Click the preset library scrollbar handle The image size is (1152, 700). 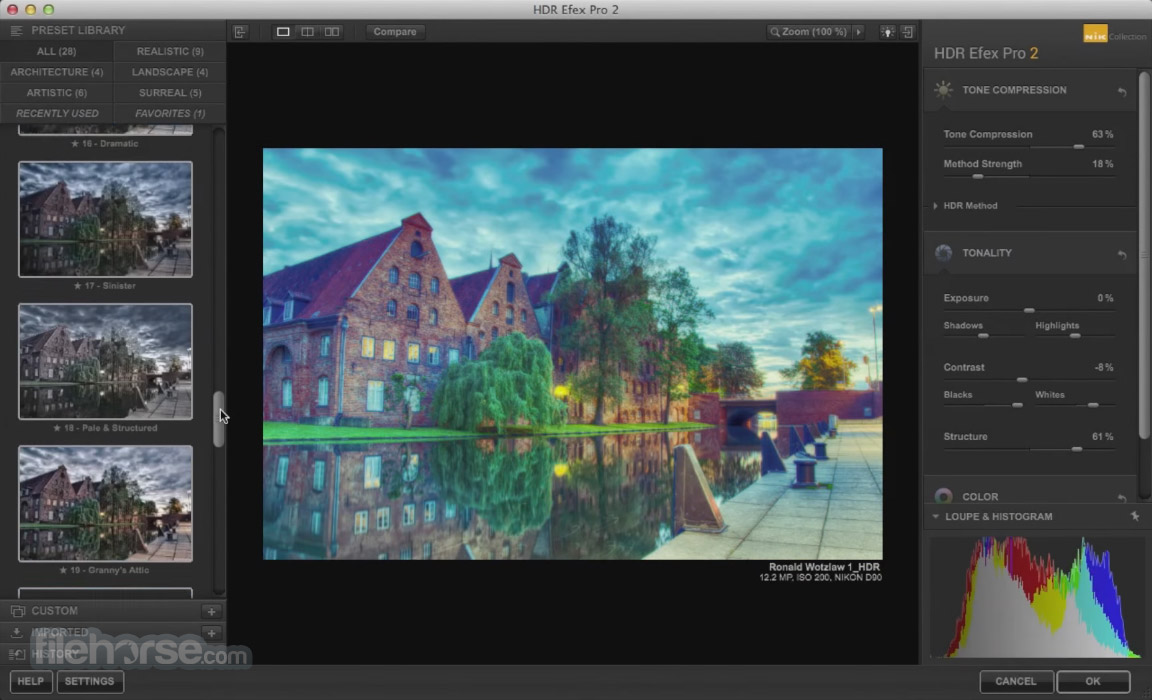click(x=218, y=419)
